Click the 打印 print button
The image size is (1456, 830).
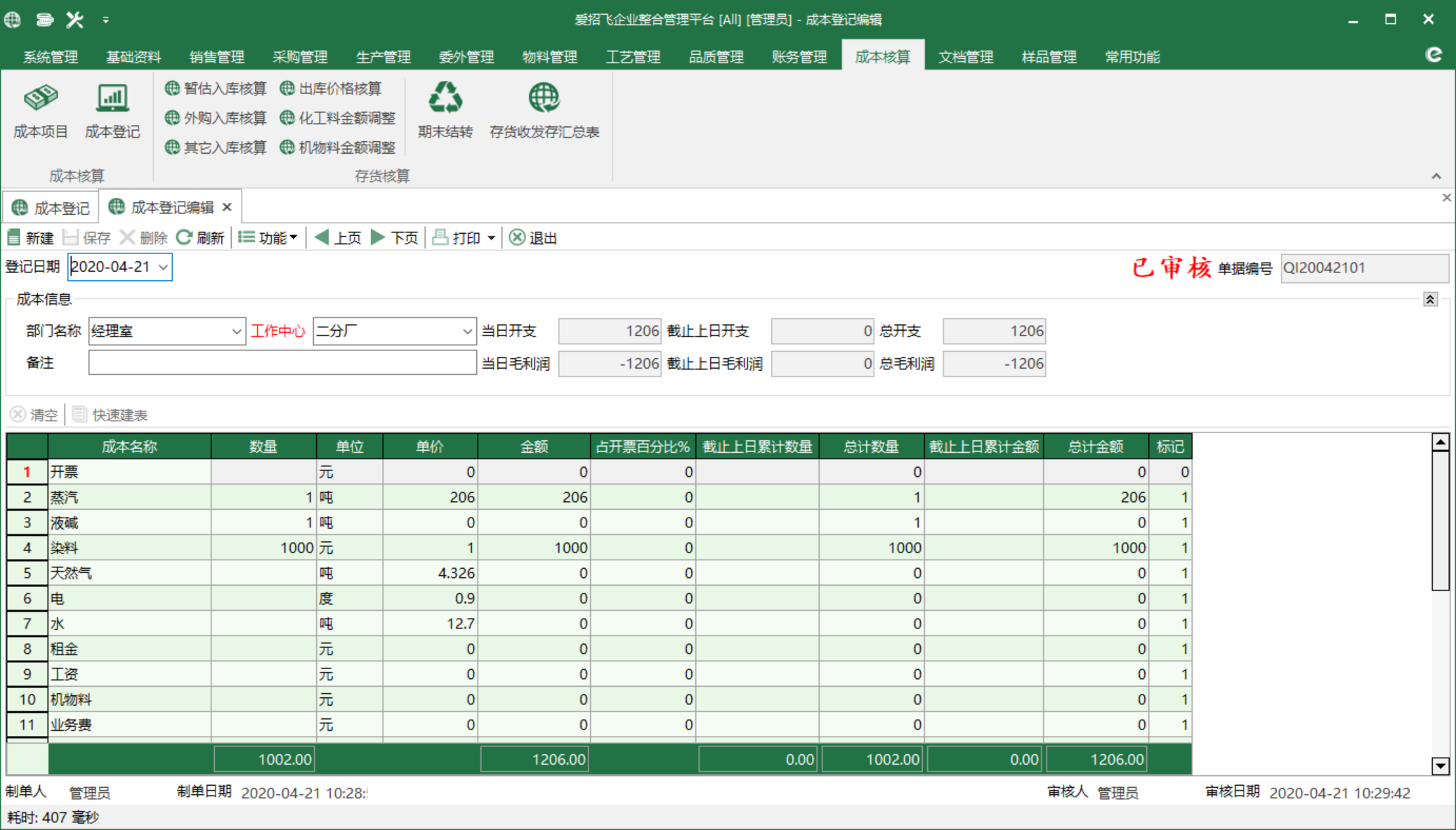click(457, 238)
